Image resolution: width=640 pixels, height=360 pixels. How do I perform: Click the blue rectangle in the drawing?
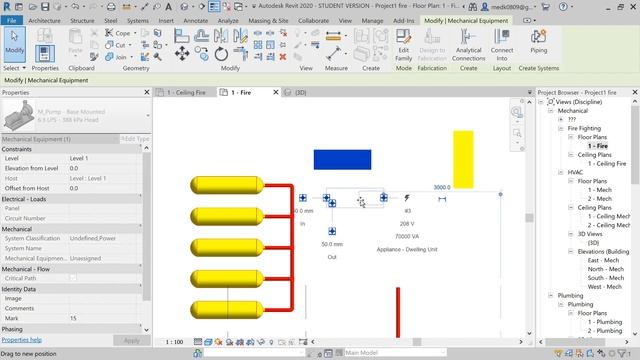pyautogui.click(x=342, y=160)
